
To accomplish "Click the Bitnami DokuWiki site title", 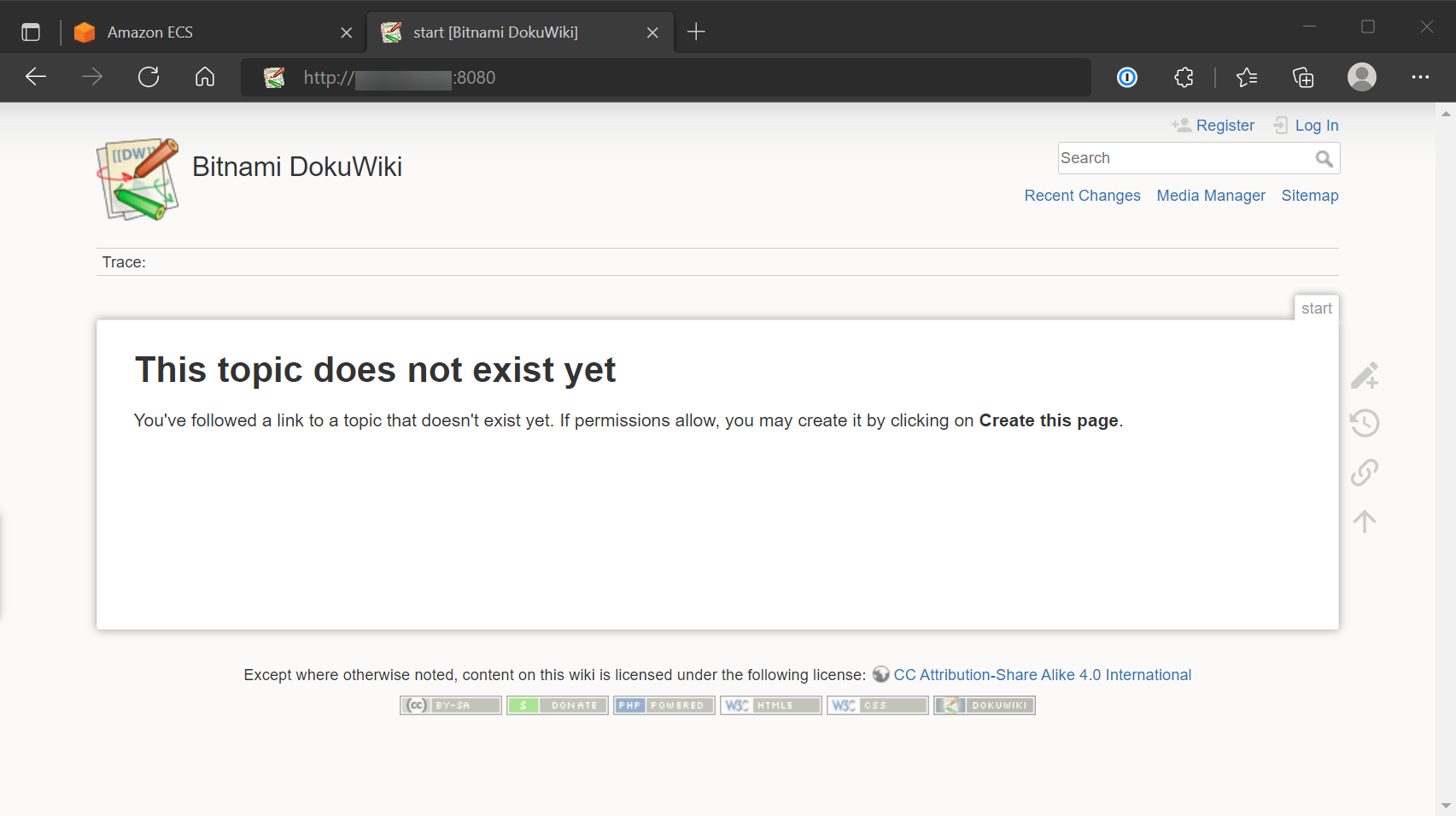I will 297,167.
